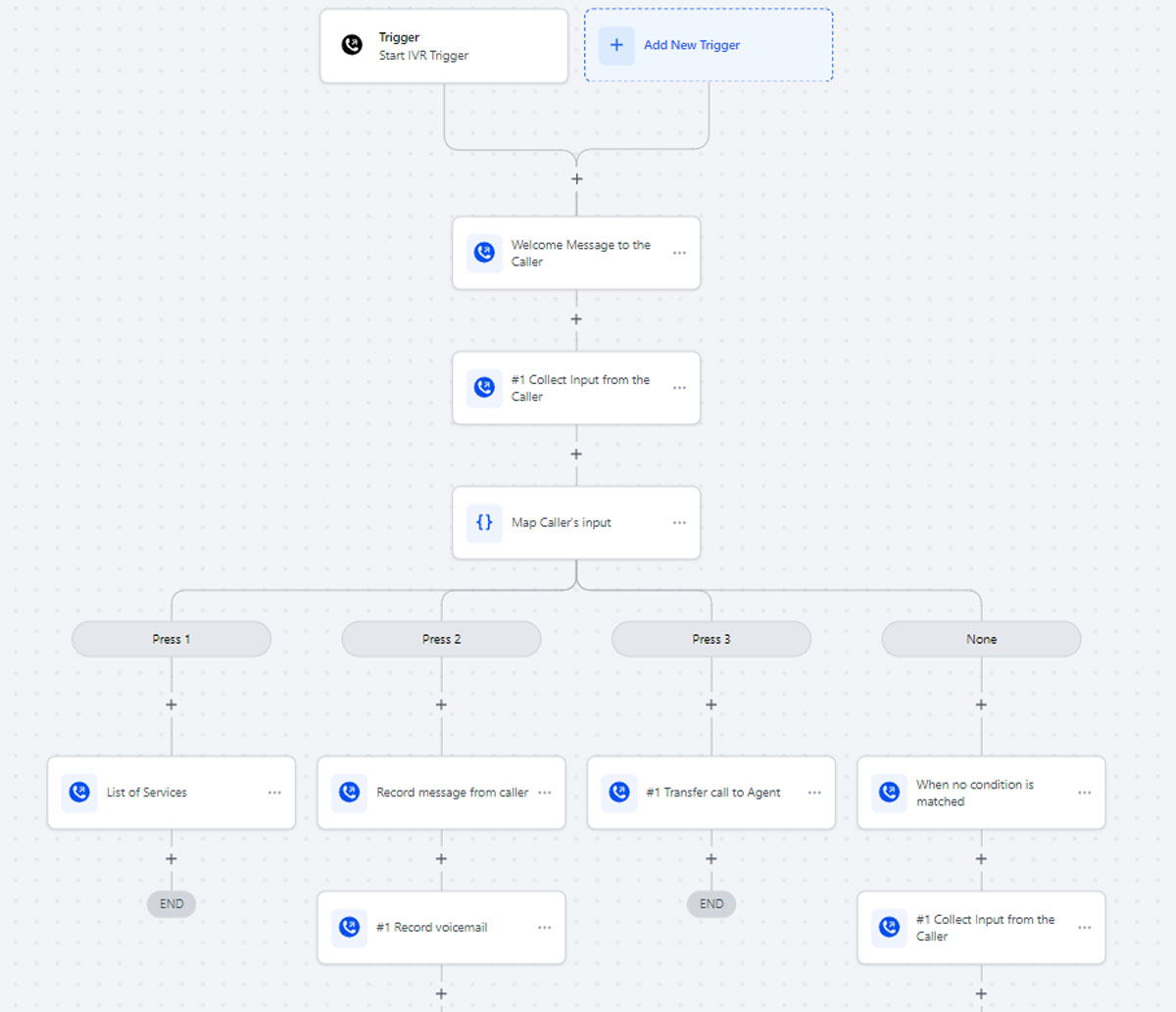Click the Record message from caller icon
1176x1012 pixels.
(x=349, y=792)
